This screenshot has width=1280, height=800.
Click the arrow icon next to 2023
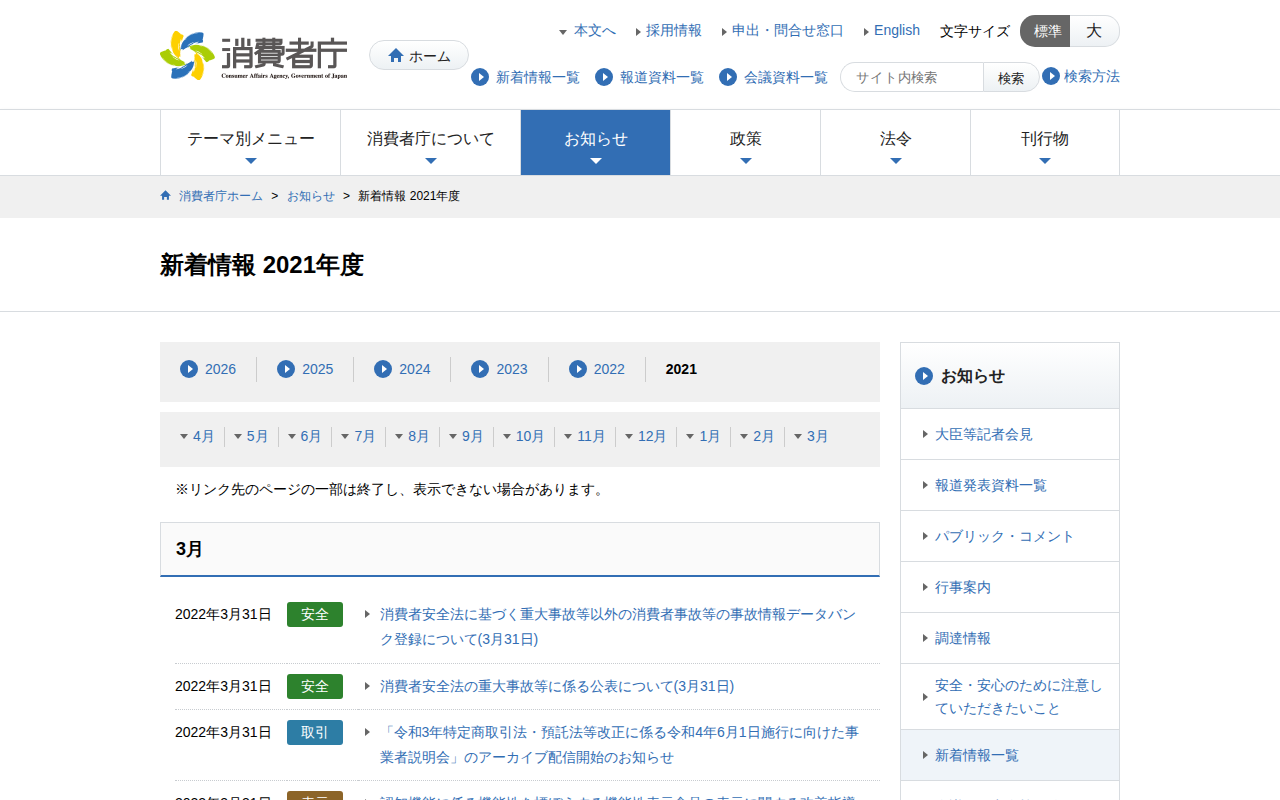(480, 369)
